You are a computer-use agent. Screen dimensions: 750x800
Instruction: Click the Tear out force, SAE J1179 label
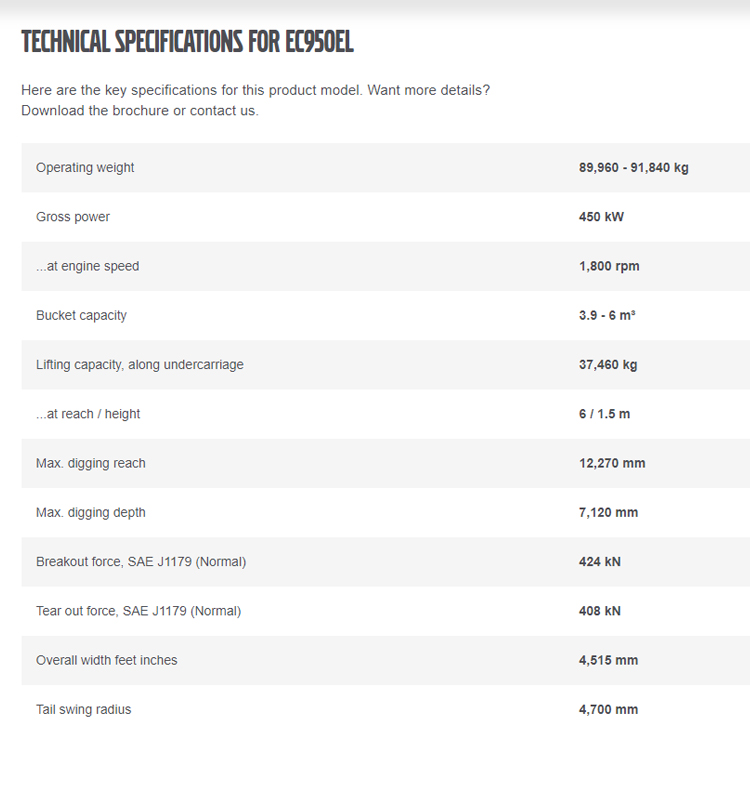(x=138, y=611)
